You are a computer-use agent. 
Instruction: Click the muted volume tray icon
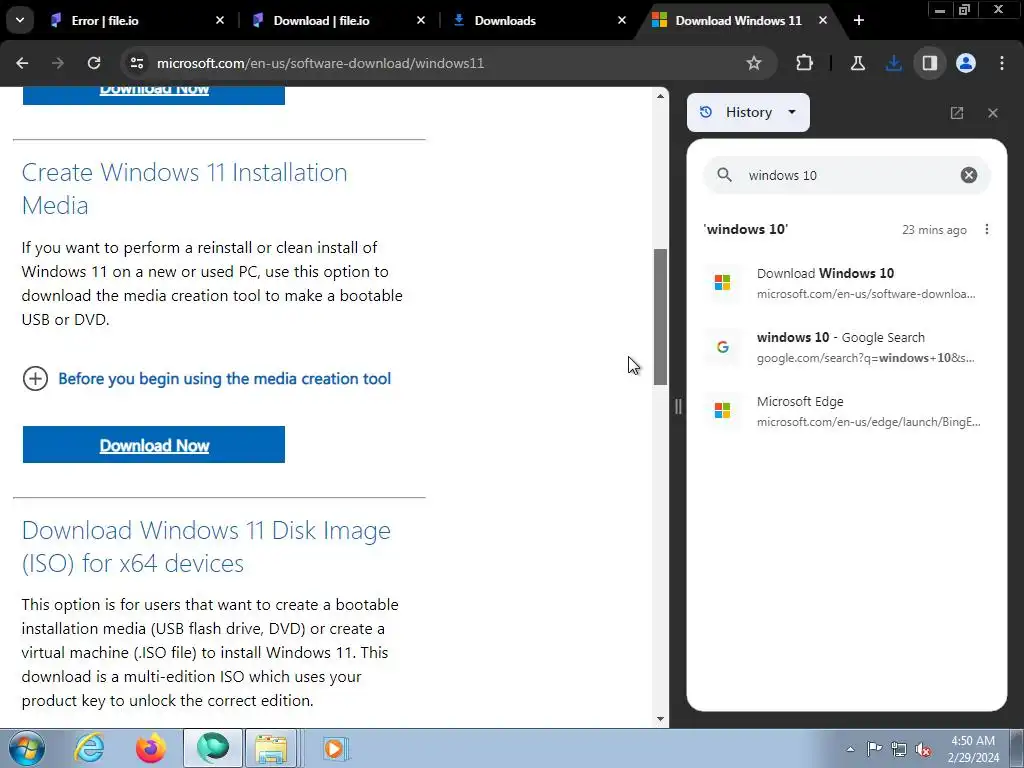pyautogui.click(x=923, y=749)
